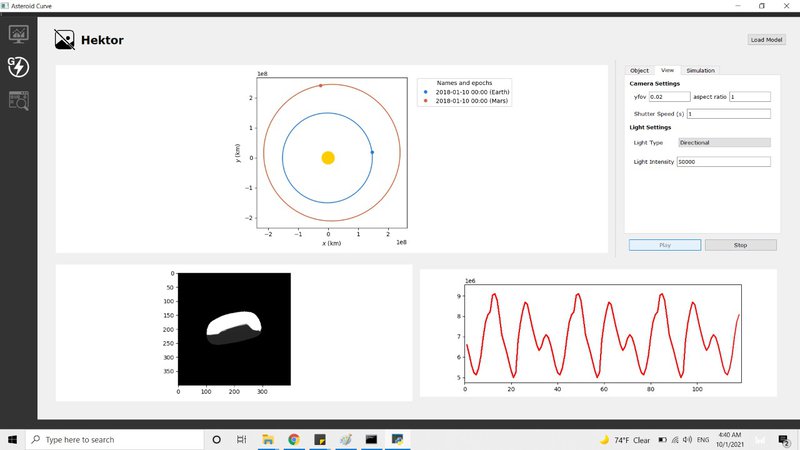Screen dimensions: 800x450
Task: Open Task View on the taskbar
Action: [x=242, y=439]
